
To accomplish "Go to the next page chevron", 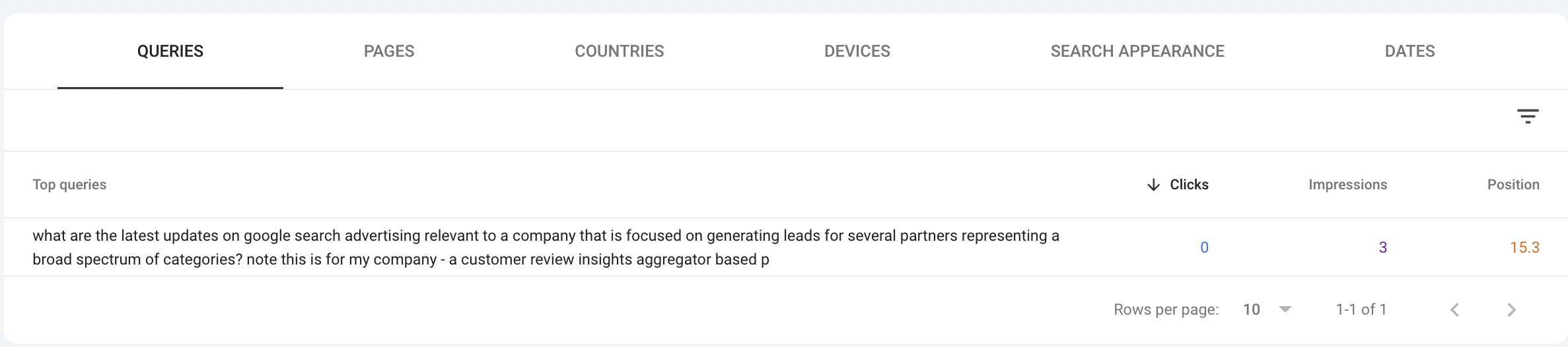I will point(1511,309).
